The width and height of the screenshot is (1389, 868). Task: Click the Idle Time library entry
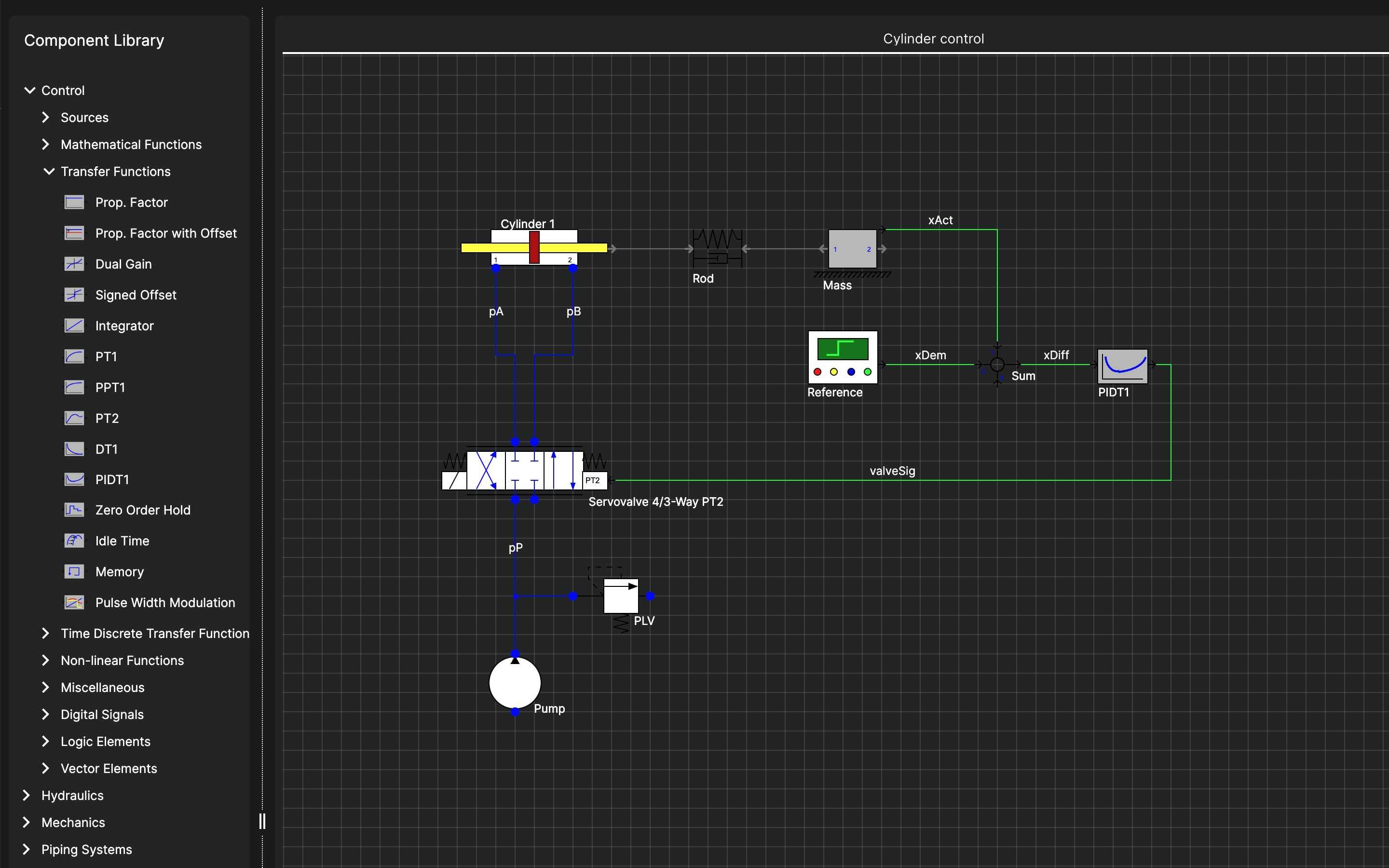[122, 541]
